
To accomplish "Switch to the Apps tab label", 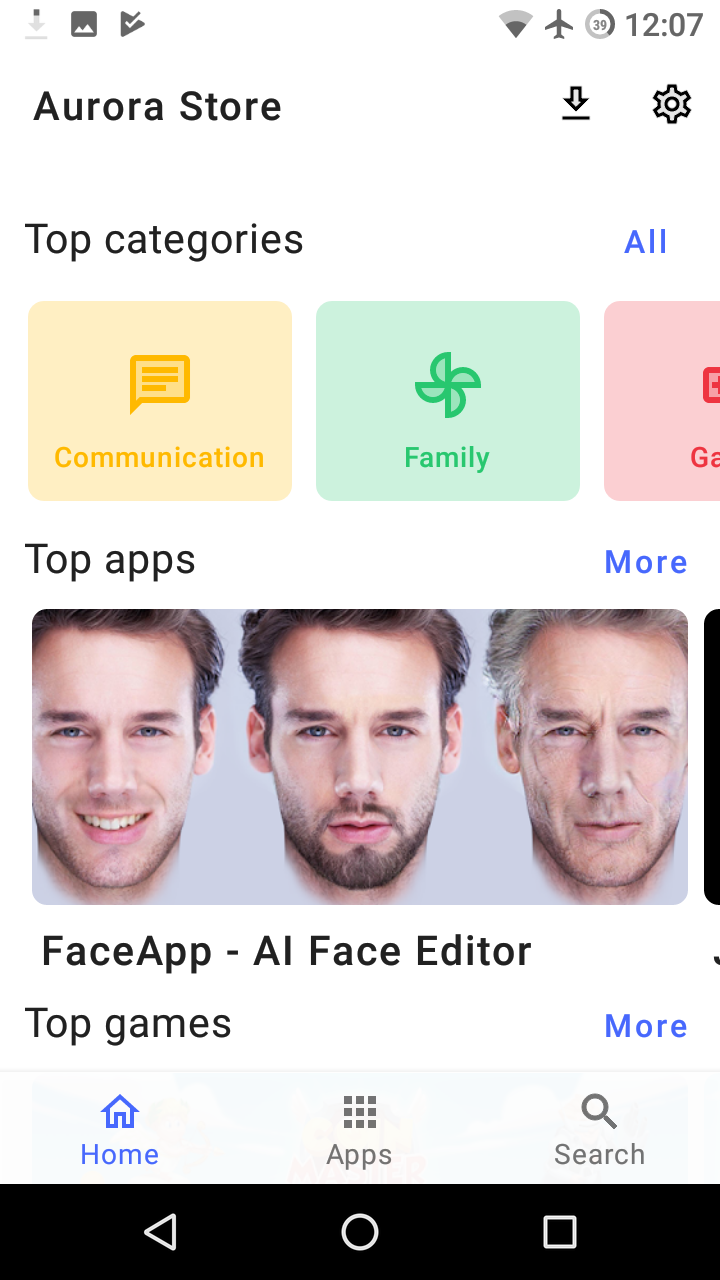I will point(360,1155).
